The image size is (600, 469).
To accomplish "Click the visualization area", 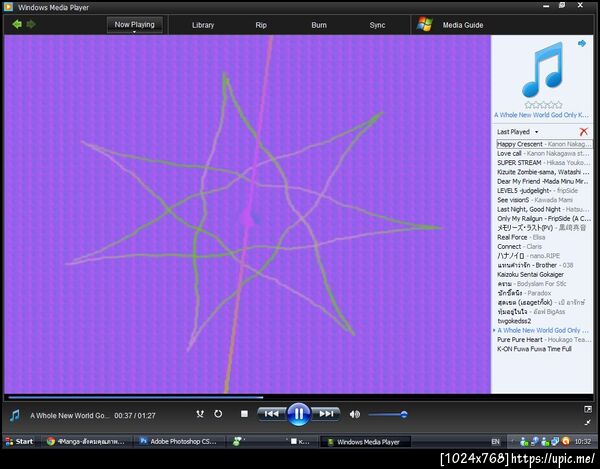I will 247,214.
